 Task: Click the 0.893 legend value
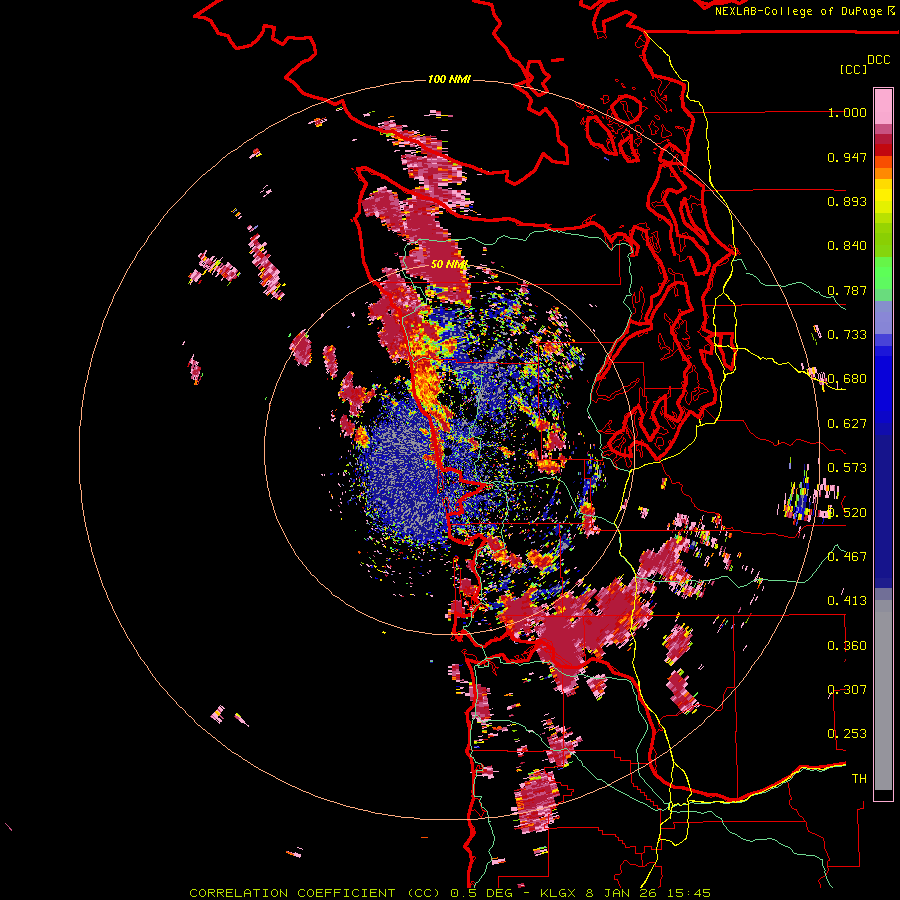pos(847,201)
